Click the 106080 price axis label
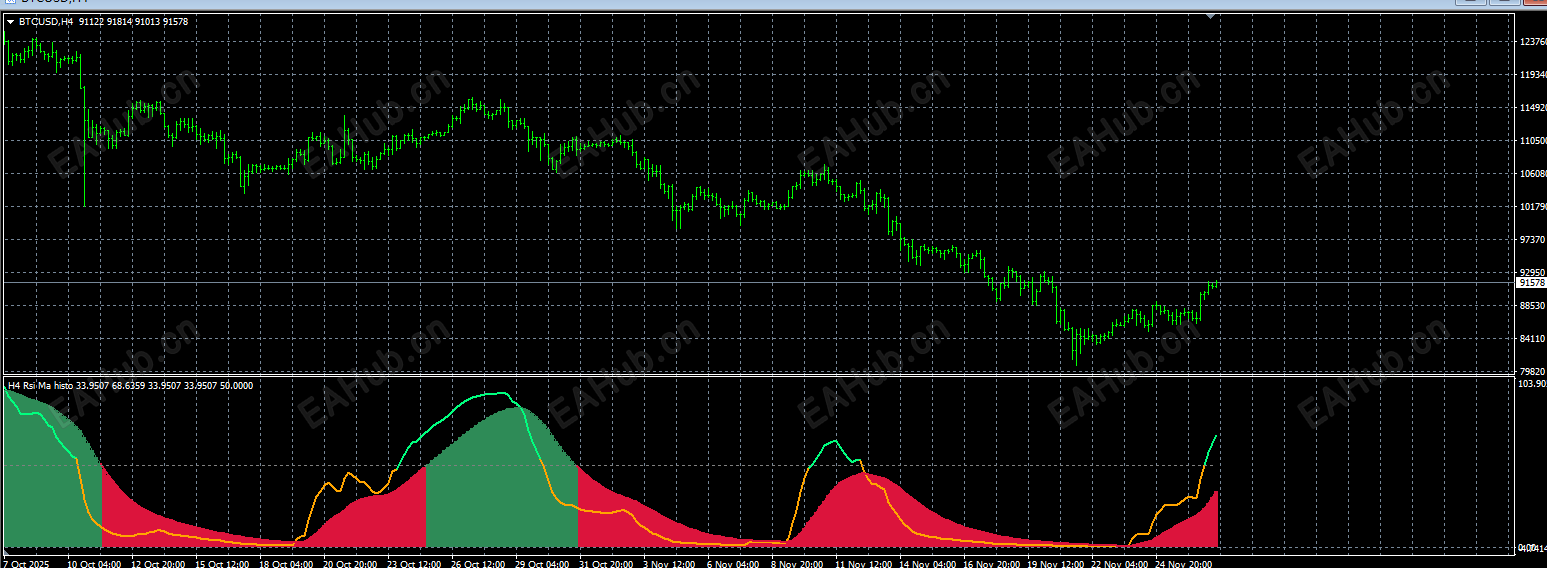 coord(1533,174)
